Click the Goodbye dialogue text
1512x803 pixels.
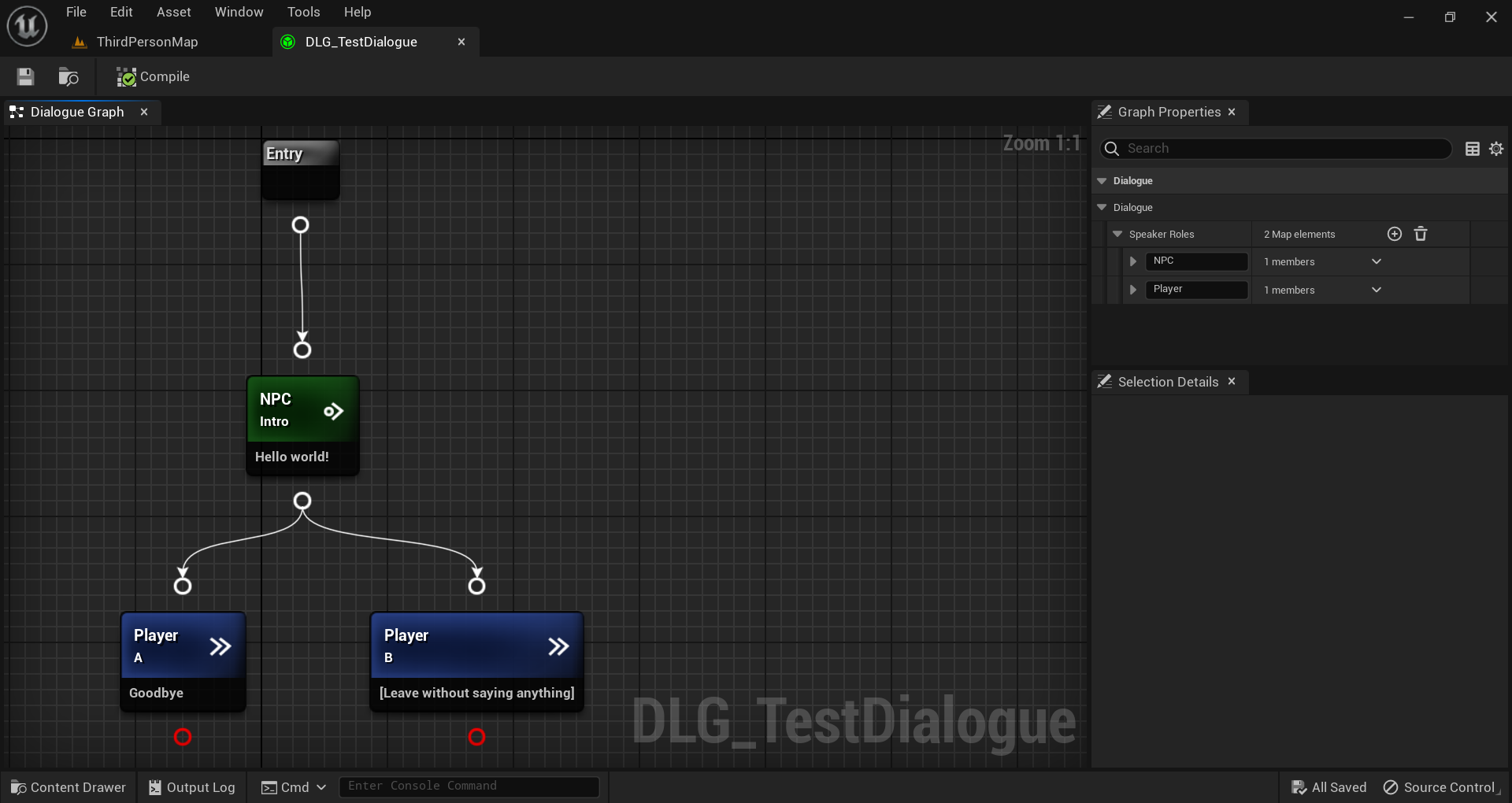tap(156, 693)
